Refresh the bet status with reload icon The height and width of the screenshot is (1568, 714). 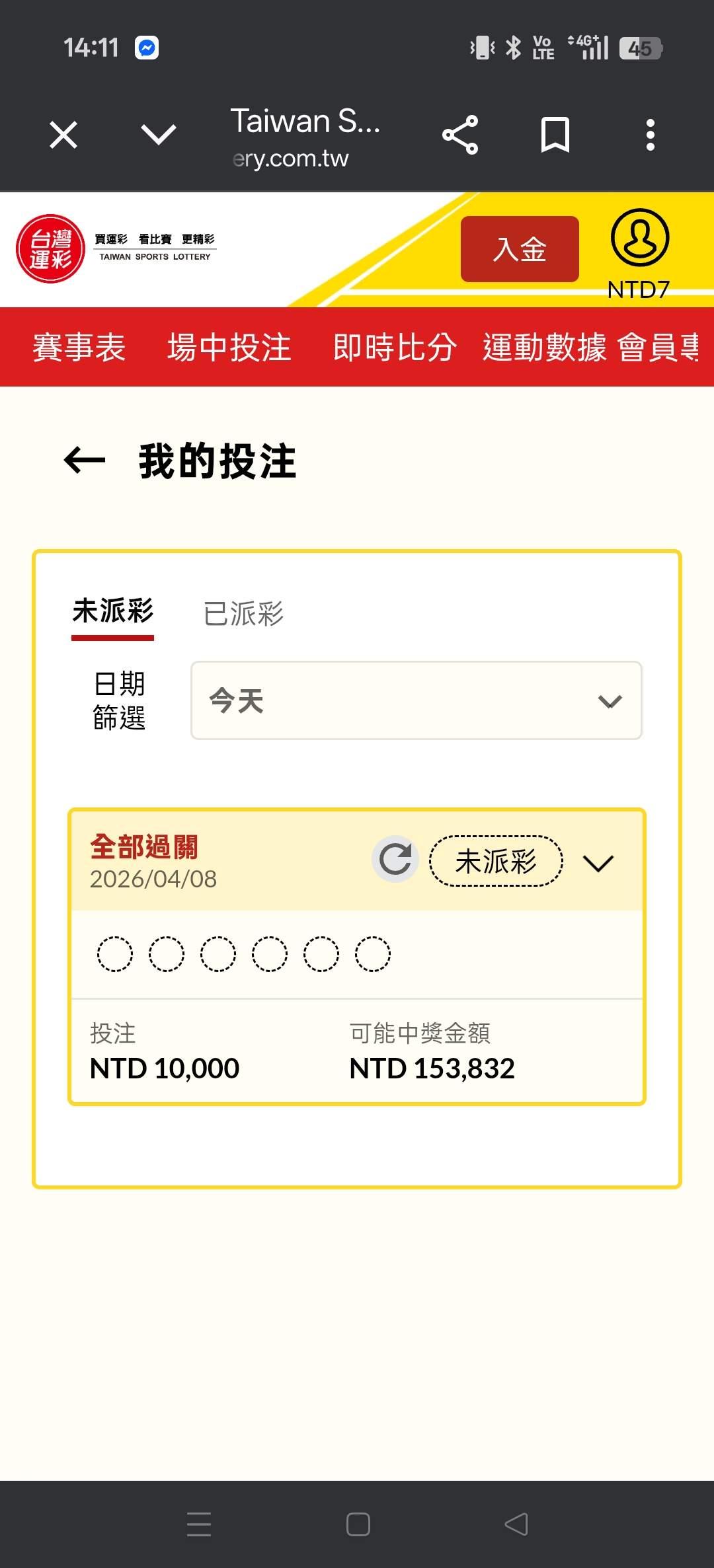point(395,860)
